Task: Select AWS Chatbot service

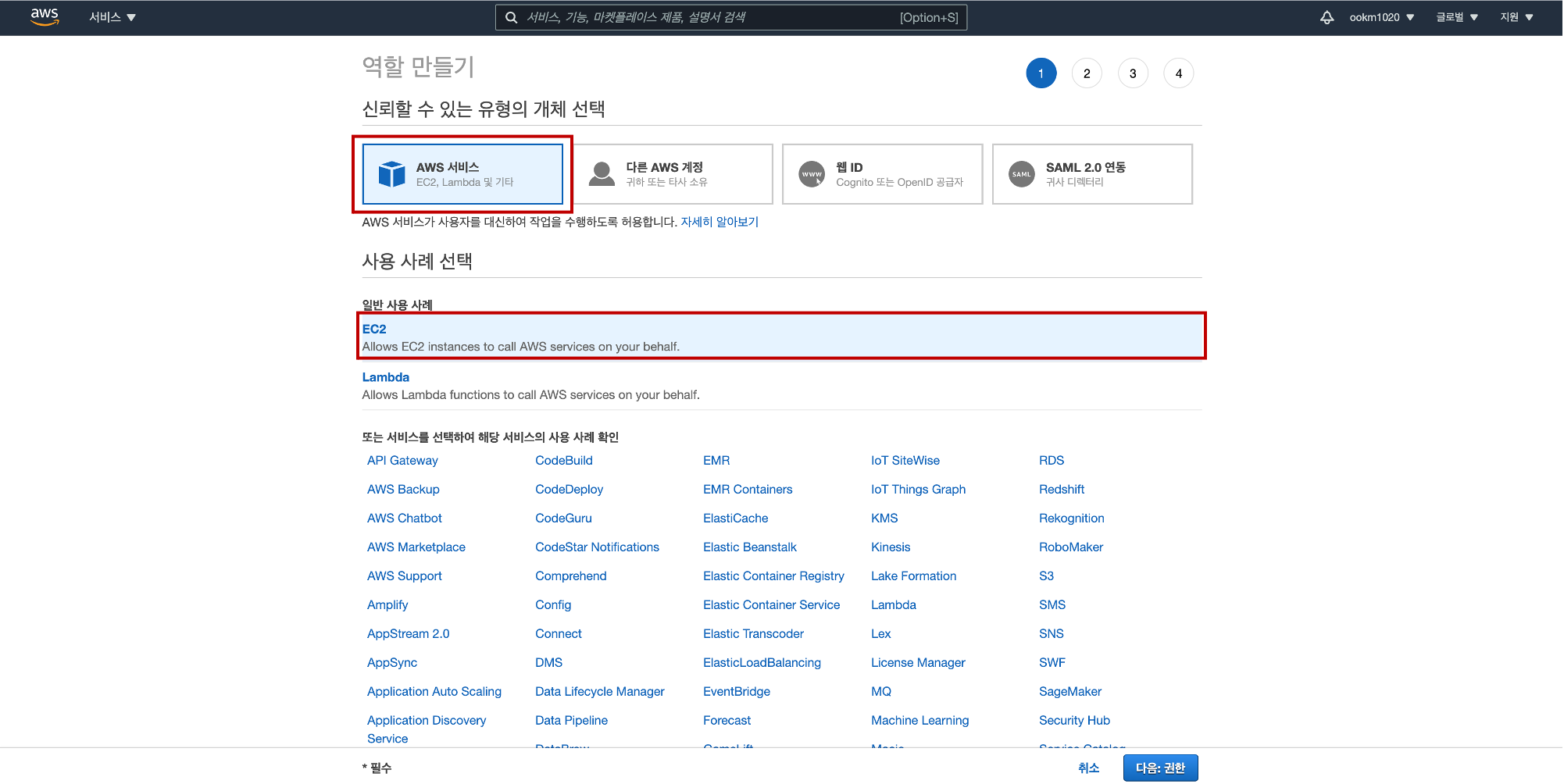Action: tap(405, 519)
